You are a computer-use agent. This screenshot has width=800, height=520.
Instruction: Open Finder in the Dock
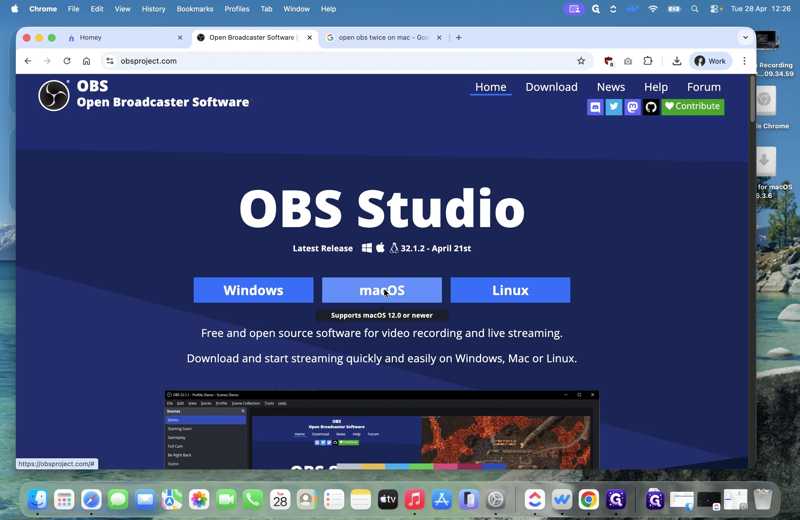(38, 500)
